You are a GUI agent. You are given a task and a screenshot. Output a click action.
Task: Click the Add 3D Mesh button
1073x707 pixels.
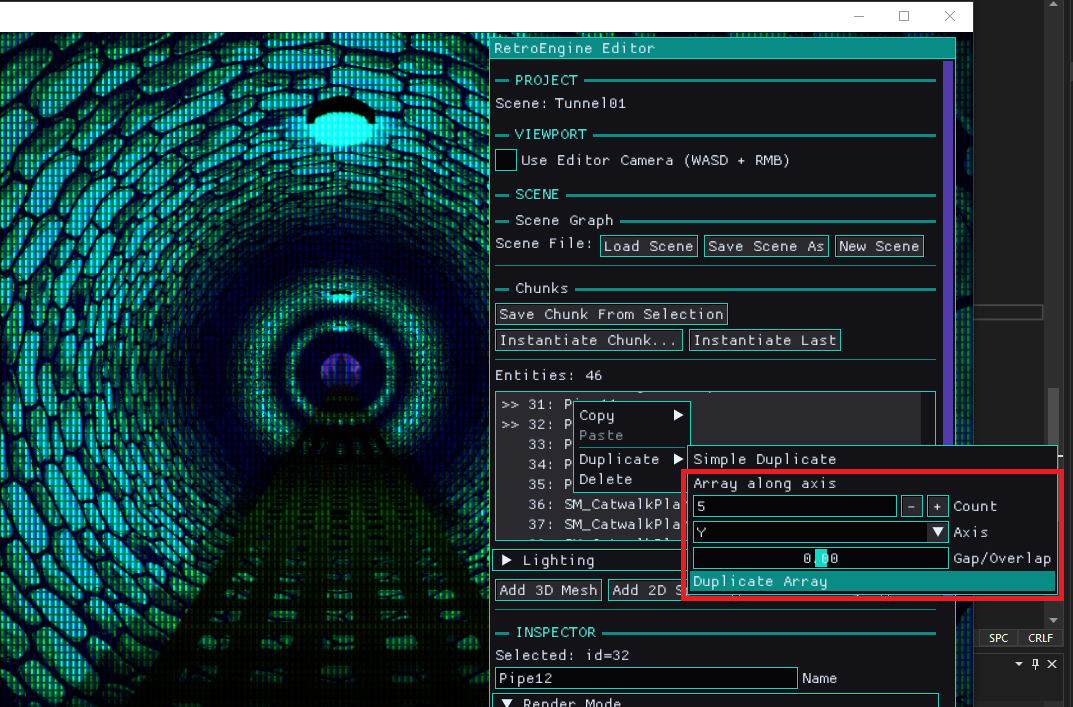point(548,590)
